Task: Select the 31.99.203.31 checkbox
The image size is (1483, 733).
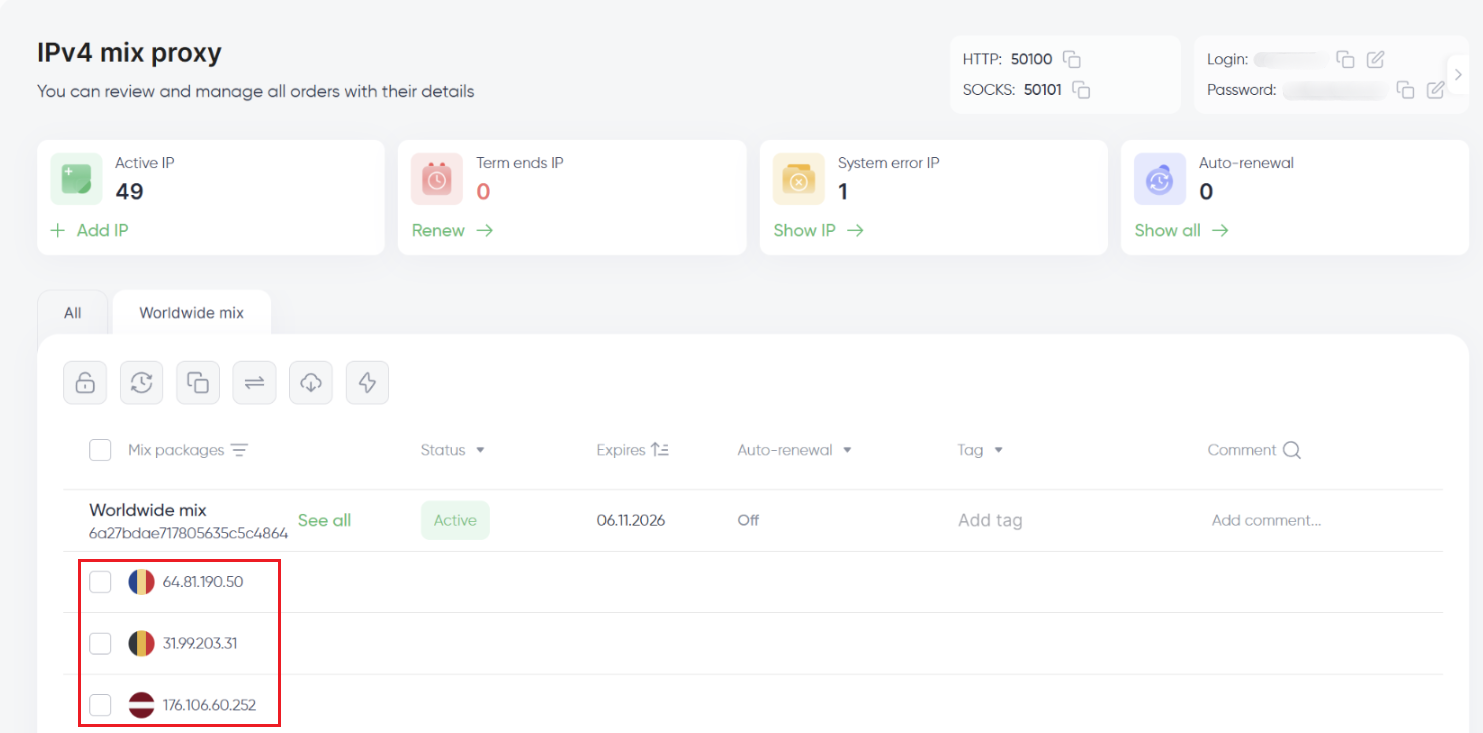Action: click(100, 643)
